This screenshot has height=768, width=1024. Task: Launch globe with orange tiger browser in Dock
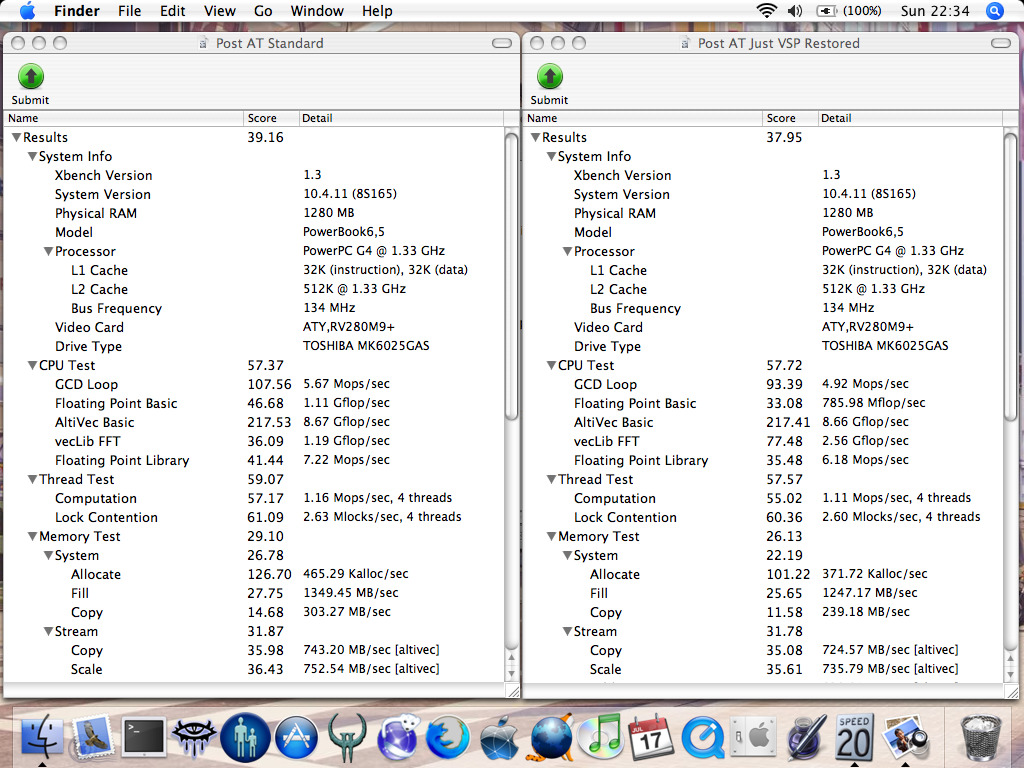(551, 738)
